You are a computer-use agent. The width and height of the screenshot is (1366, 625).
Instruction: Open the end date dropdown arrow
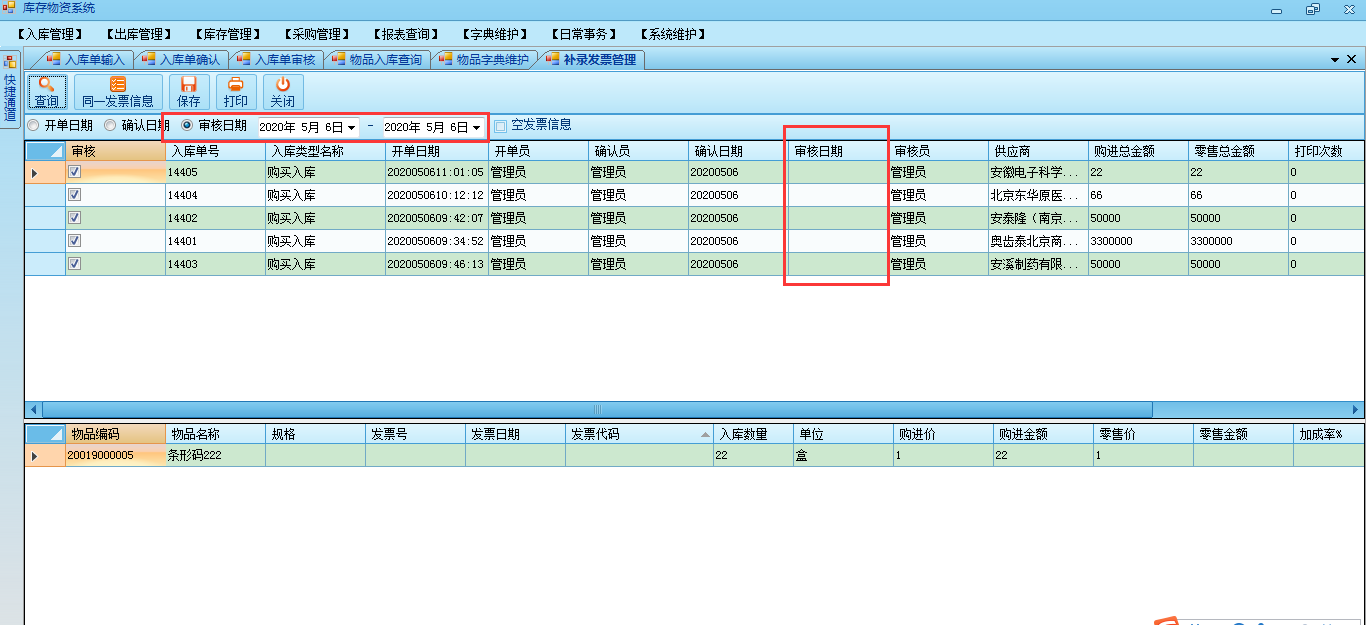(x=477, y=128)
